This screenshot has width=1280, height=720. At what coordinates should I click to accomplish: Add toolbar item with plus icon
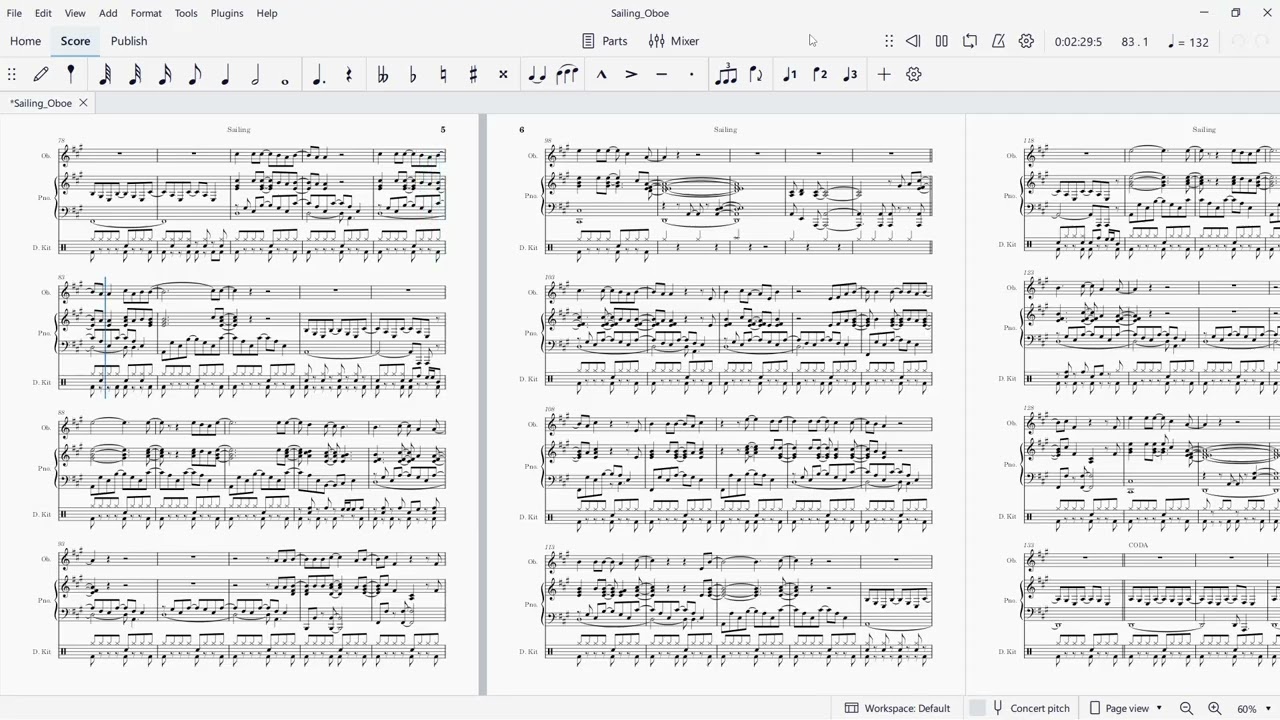[884, 74]
